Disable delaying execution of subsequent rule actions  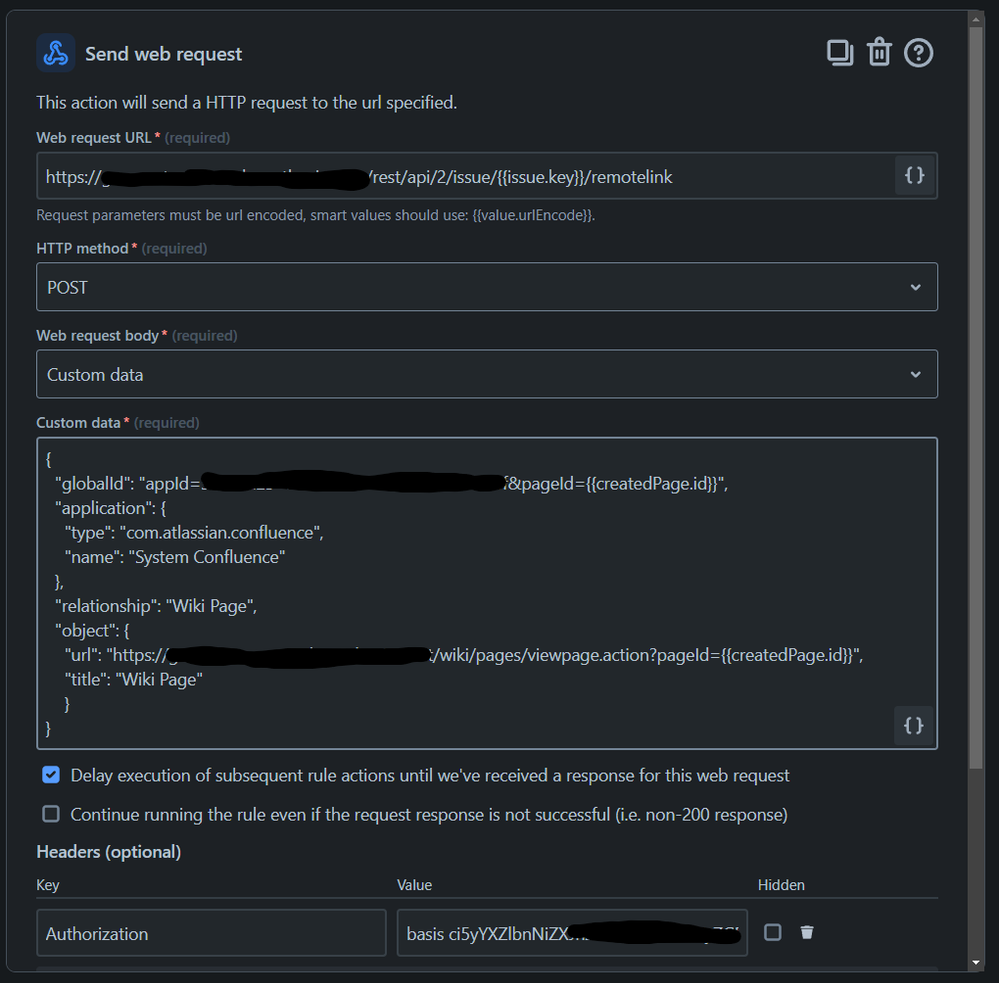(51, 774)
